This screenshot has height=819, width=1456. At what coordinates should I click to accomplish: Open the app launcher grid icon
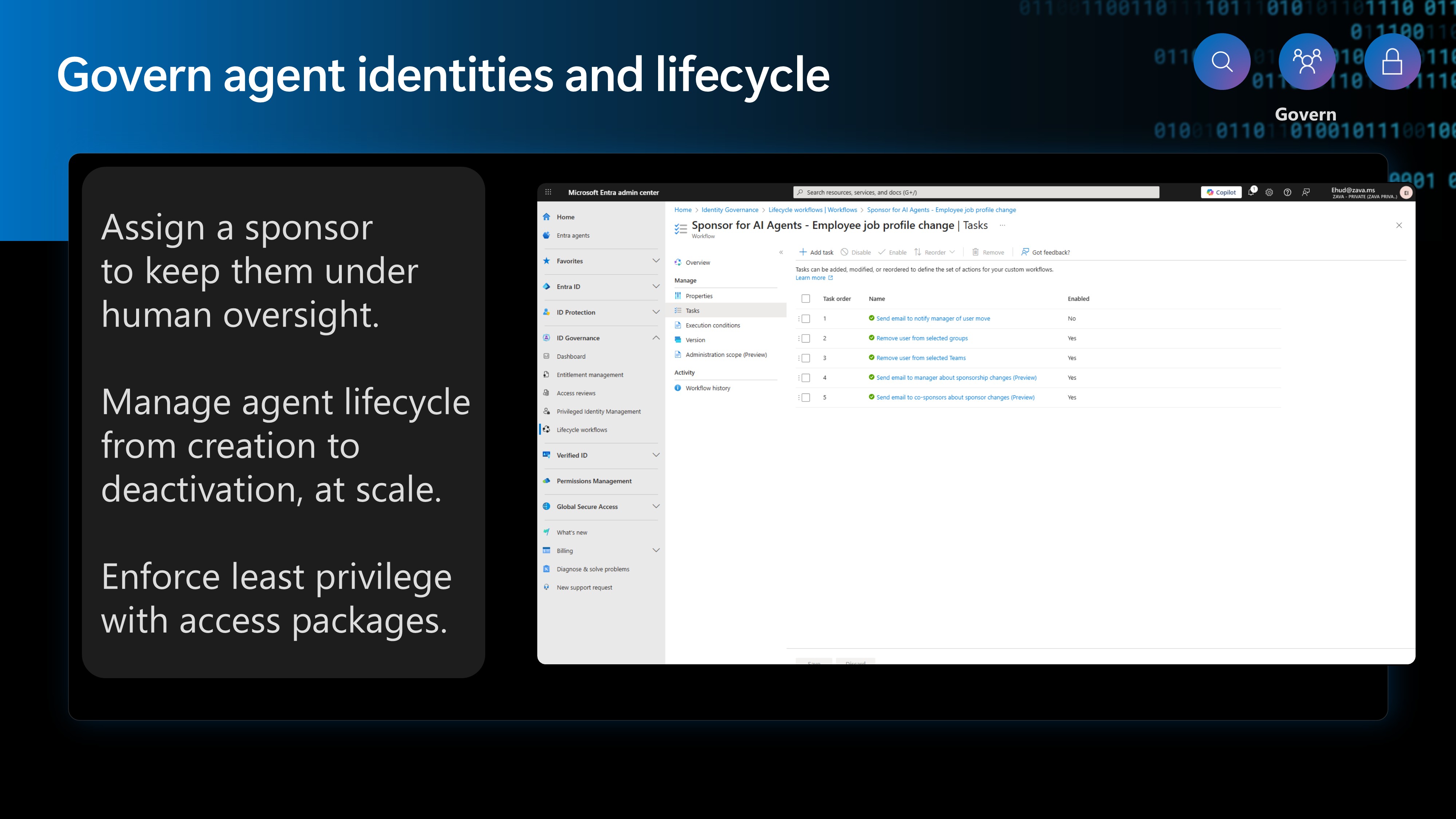coord(548,192)
